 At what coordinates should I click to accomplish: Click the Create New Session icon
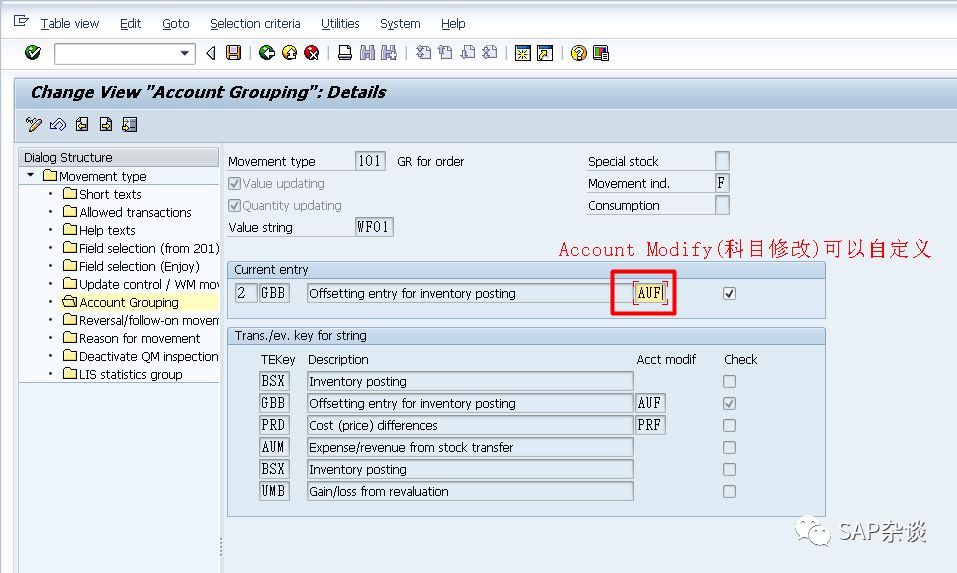coord(522,53)
